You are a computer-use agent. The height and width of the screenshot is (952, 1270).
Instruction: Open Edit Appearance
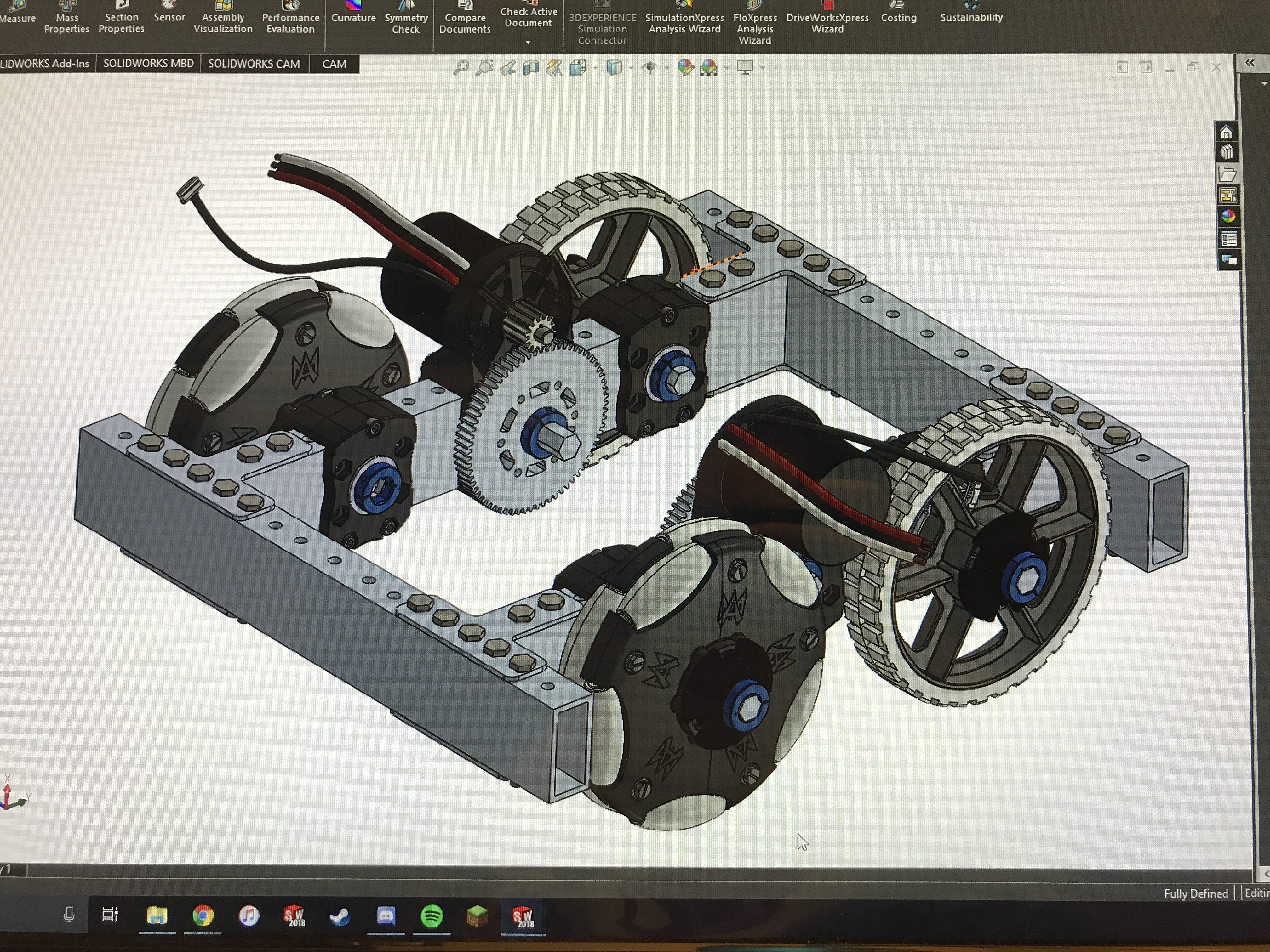pos(685,68)
